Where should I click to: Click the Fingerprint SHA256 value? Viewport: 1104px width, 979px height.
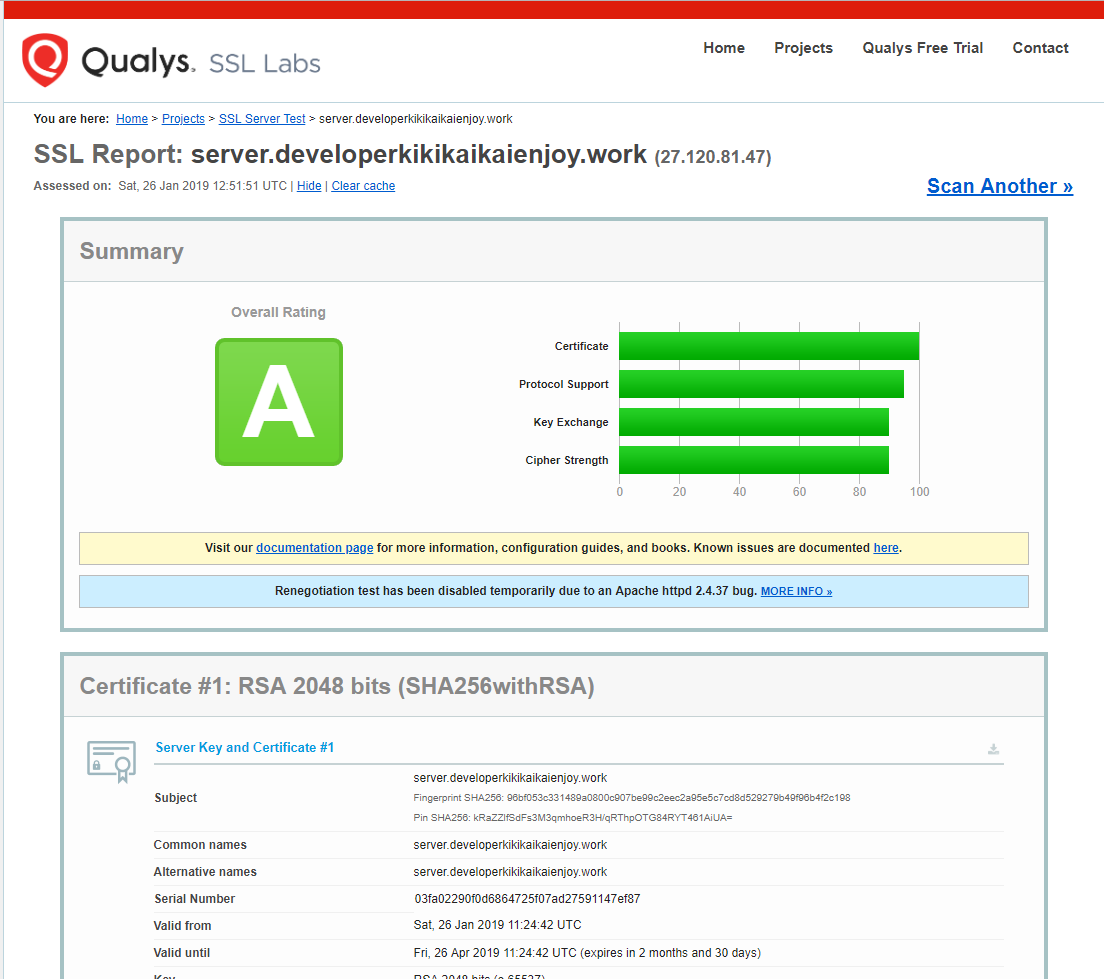[679, 798]
